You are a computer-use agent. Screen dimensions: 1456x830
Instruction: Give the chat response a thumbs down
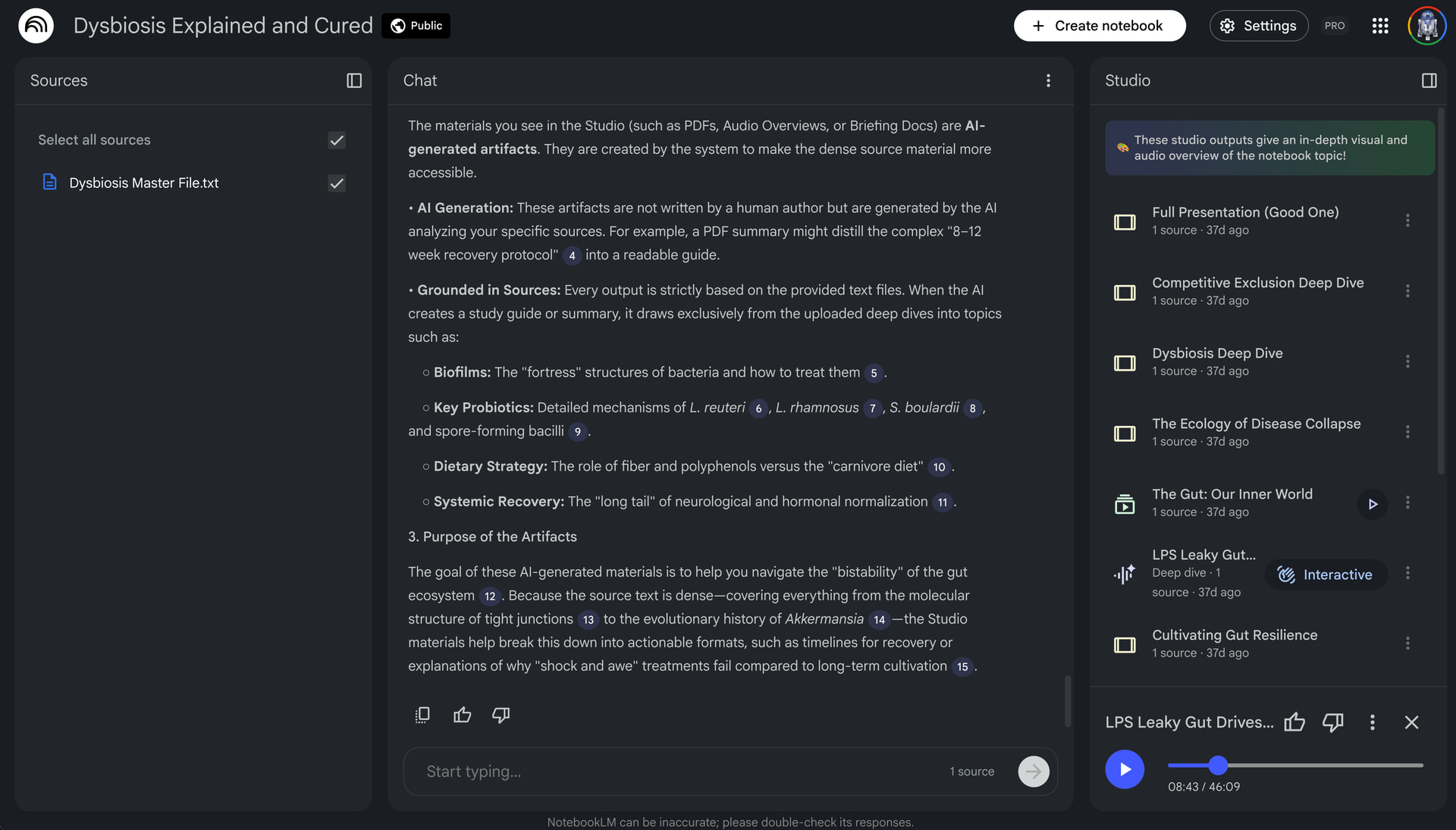point(500,715)
